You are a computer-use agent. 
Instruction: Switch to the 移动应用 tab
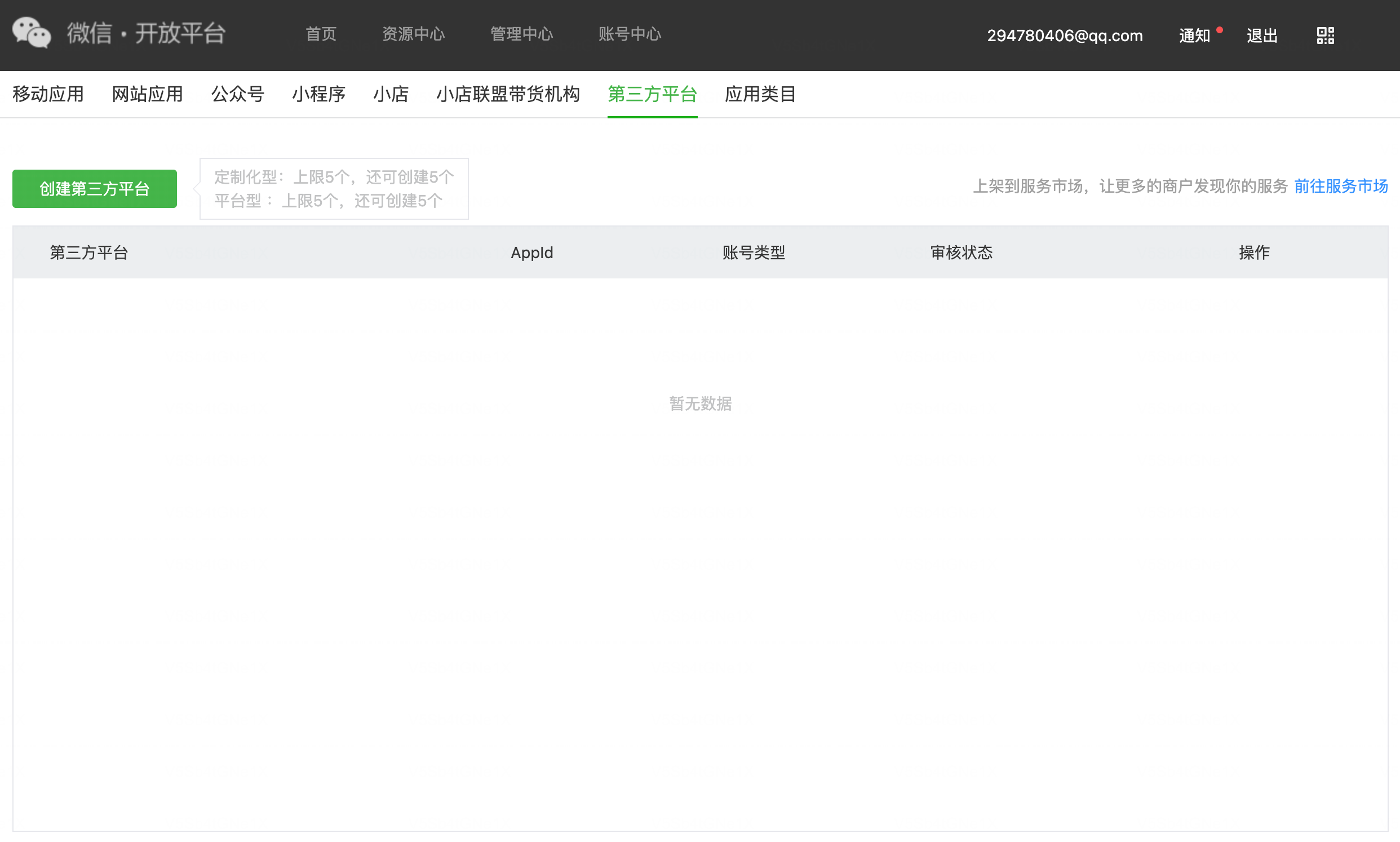(48, 94)
